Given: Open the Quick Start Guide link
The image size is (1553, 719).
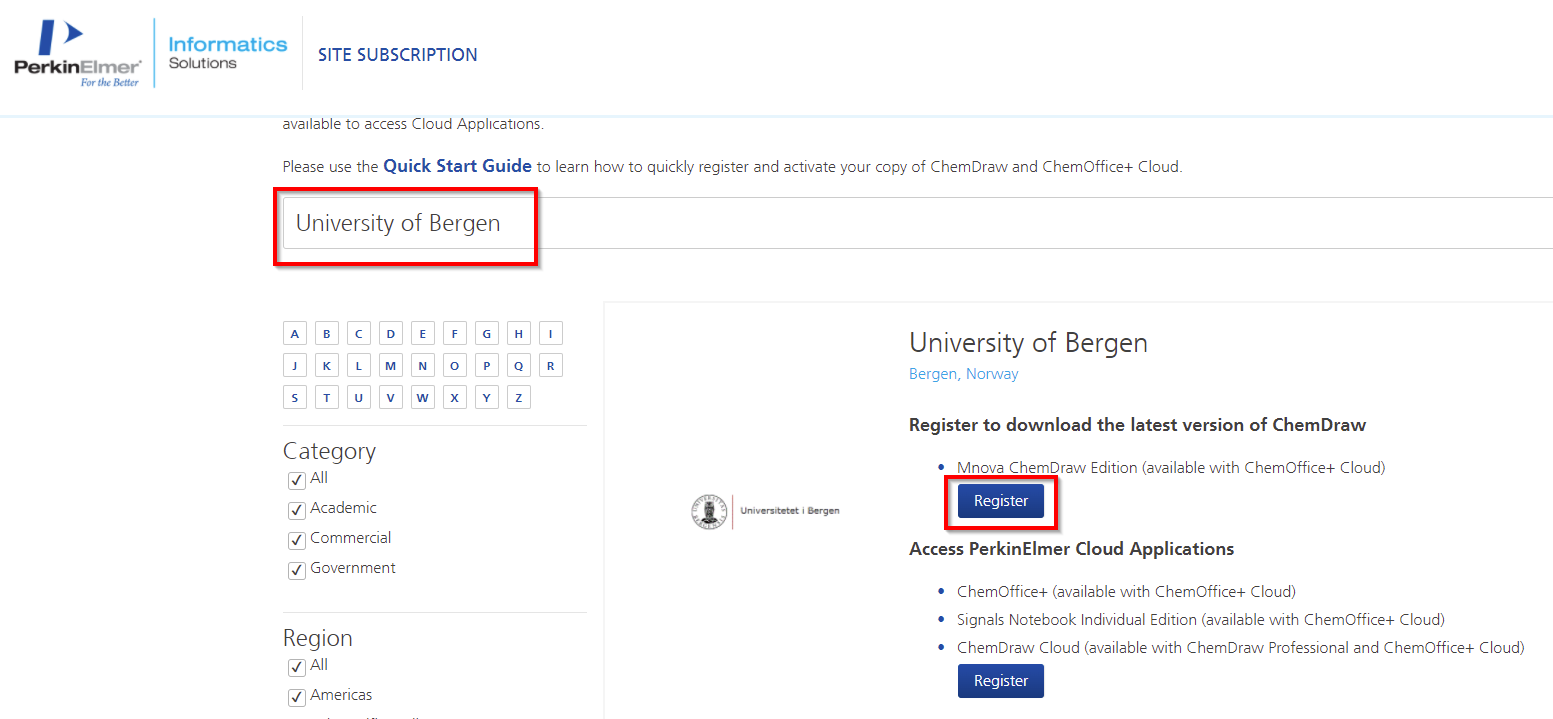Looking at the screenshot, I should point(457,166).
